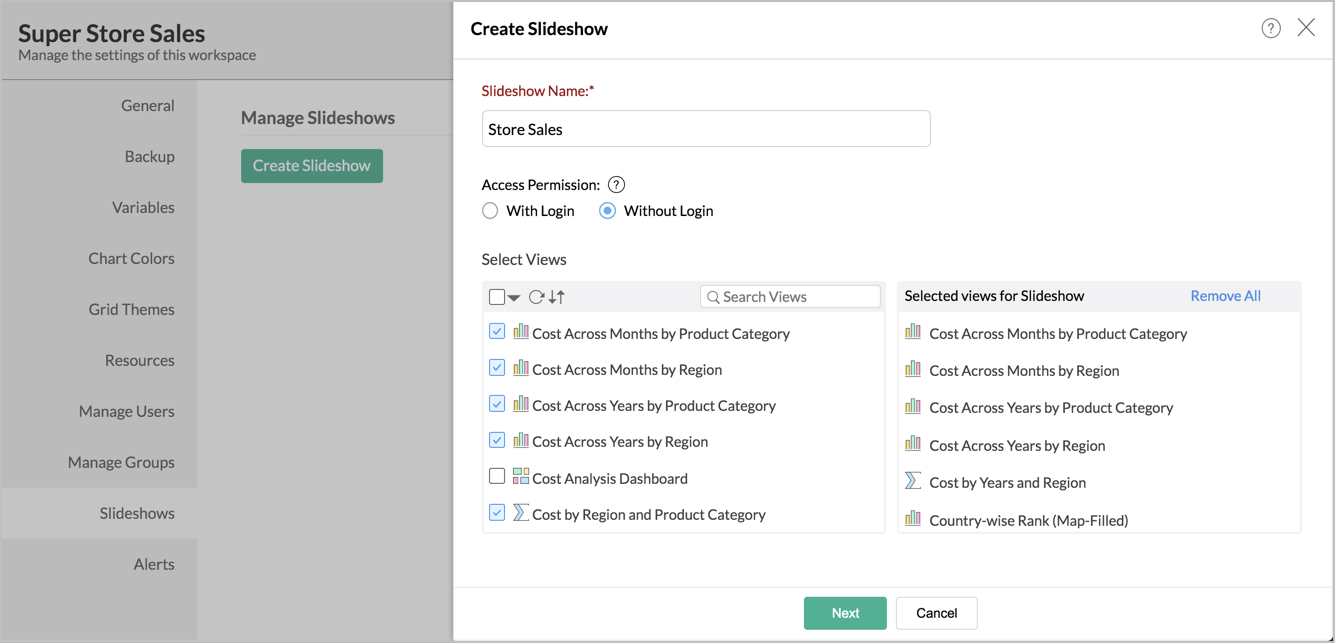Click the Next button

pos(845,612)
